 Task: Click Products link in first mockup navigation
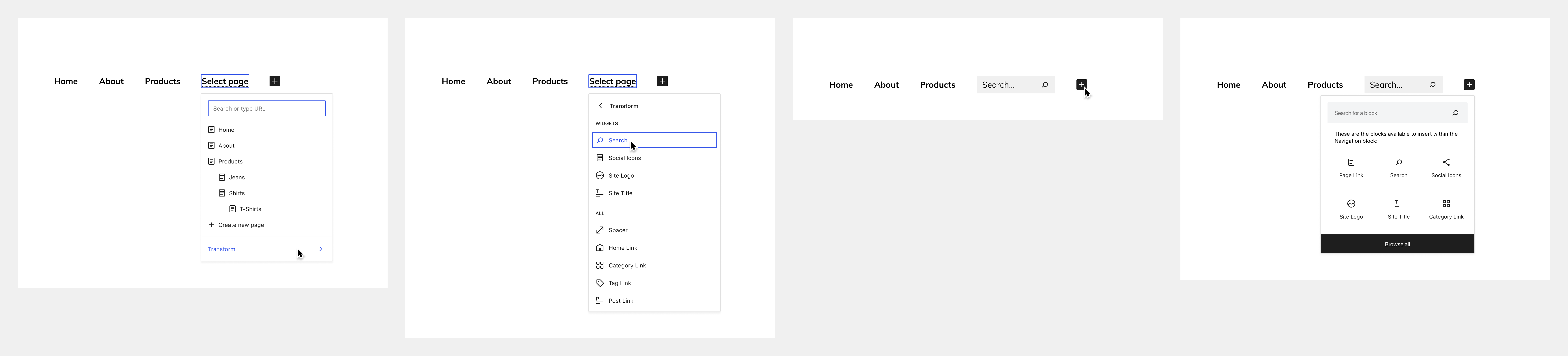coord(163,81)
